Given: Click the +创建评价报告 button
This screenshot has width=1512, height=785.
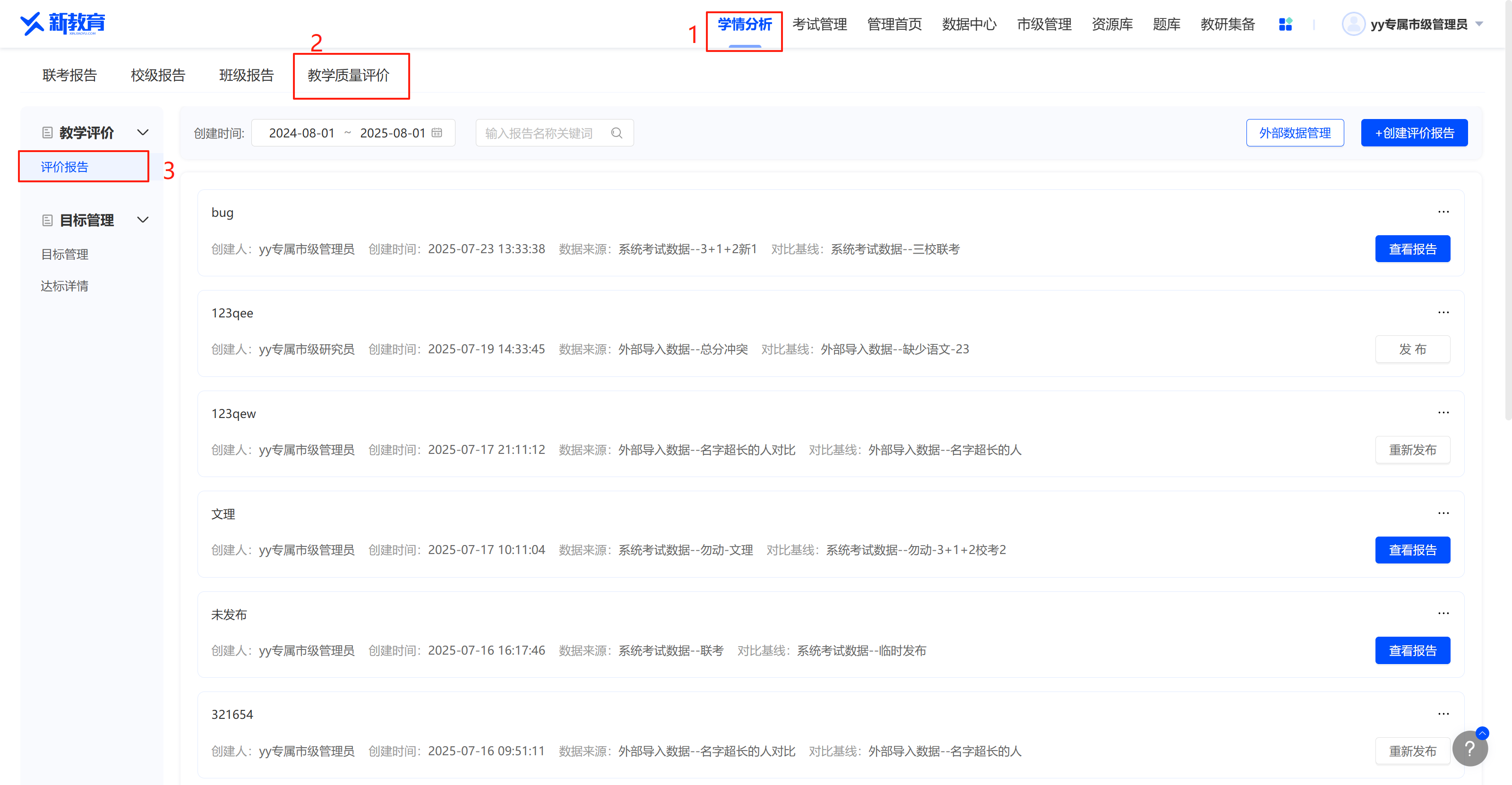Looking at the screenshot, I should coord(1414,133).
